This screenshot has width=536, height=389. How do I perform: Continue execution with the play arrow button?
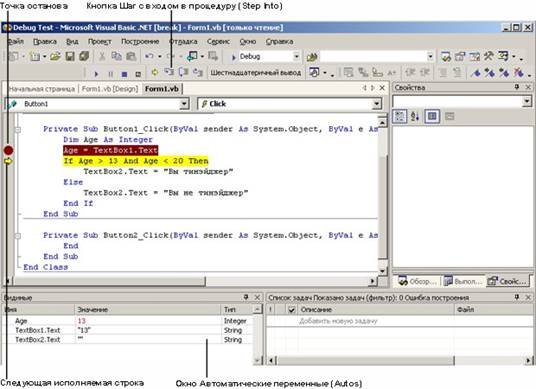click(96, 74)
